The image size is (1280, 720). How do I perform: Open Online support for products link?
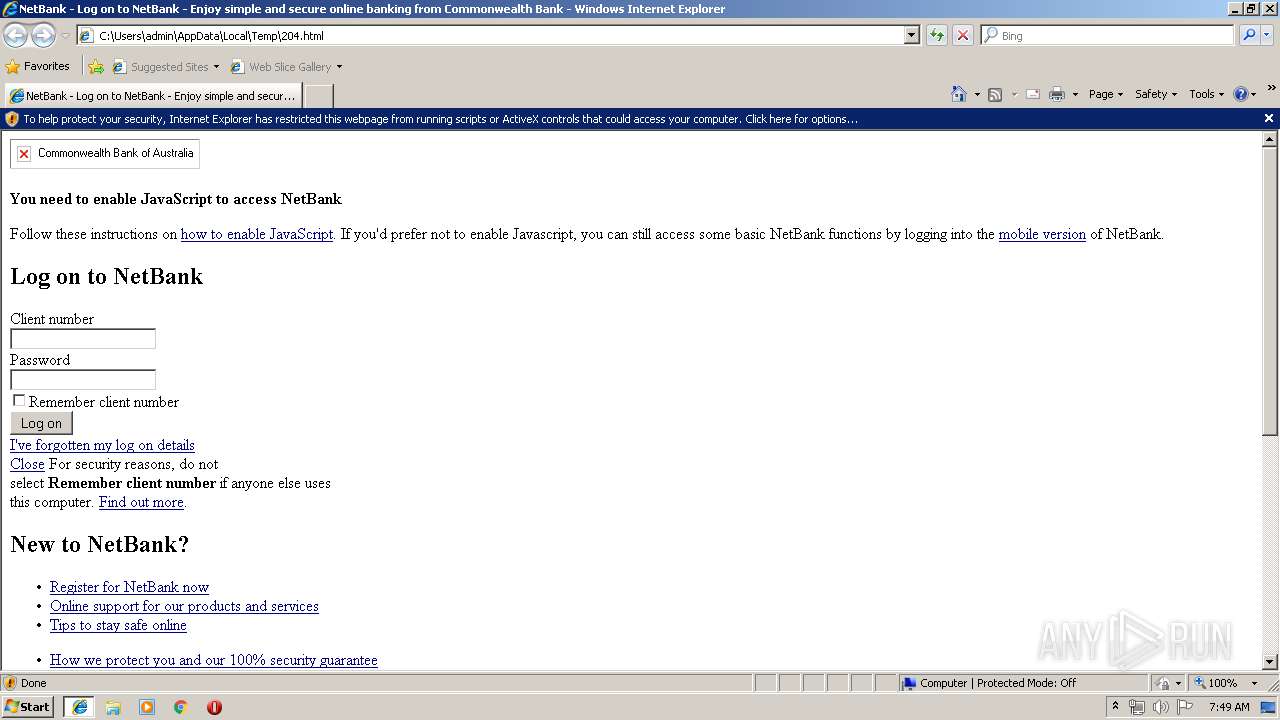[184, 606]
